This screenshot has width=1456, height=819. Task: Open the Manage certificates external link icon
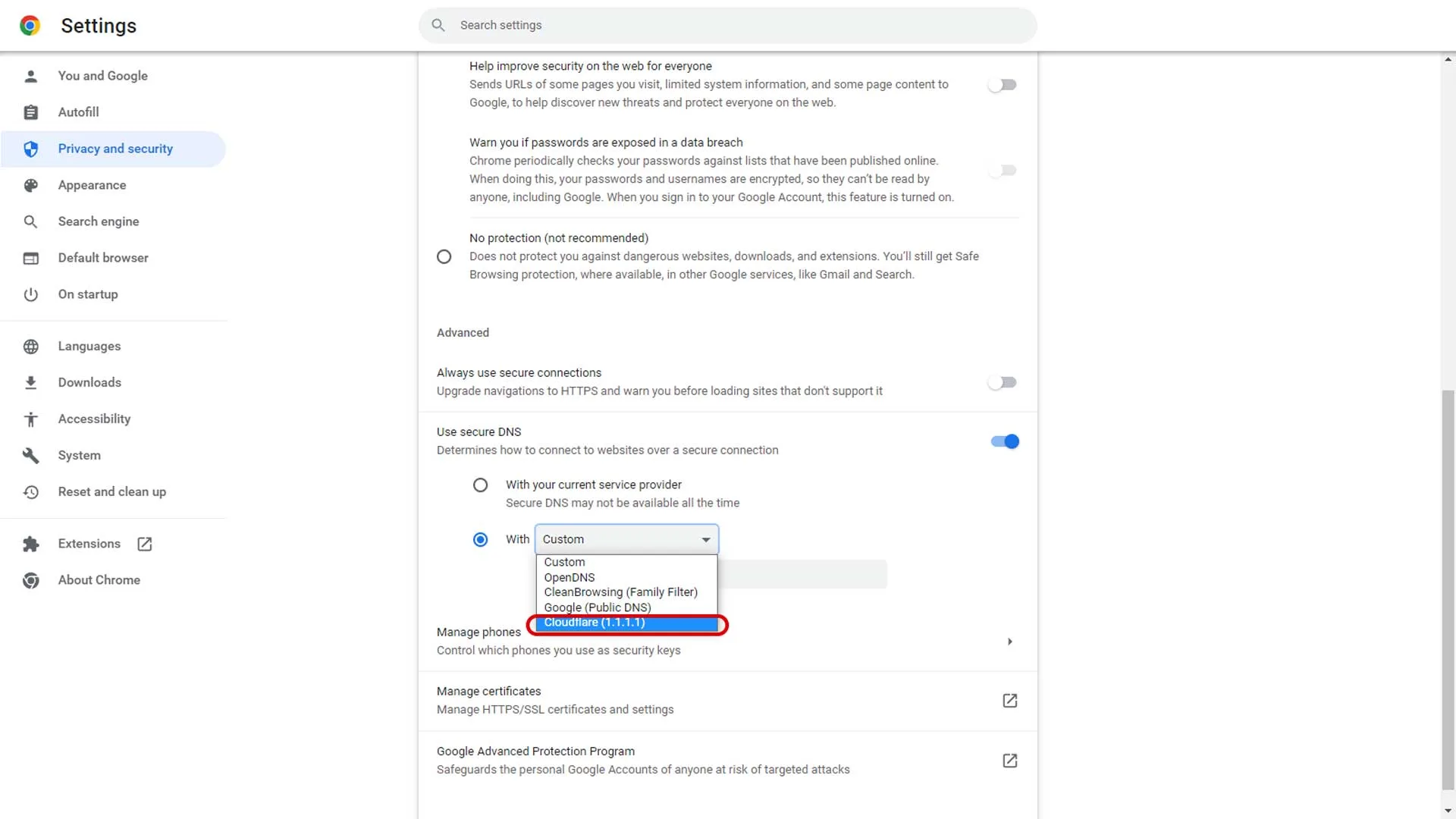(x=1010, y=701)
